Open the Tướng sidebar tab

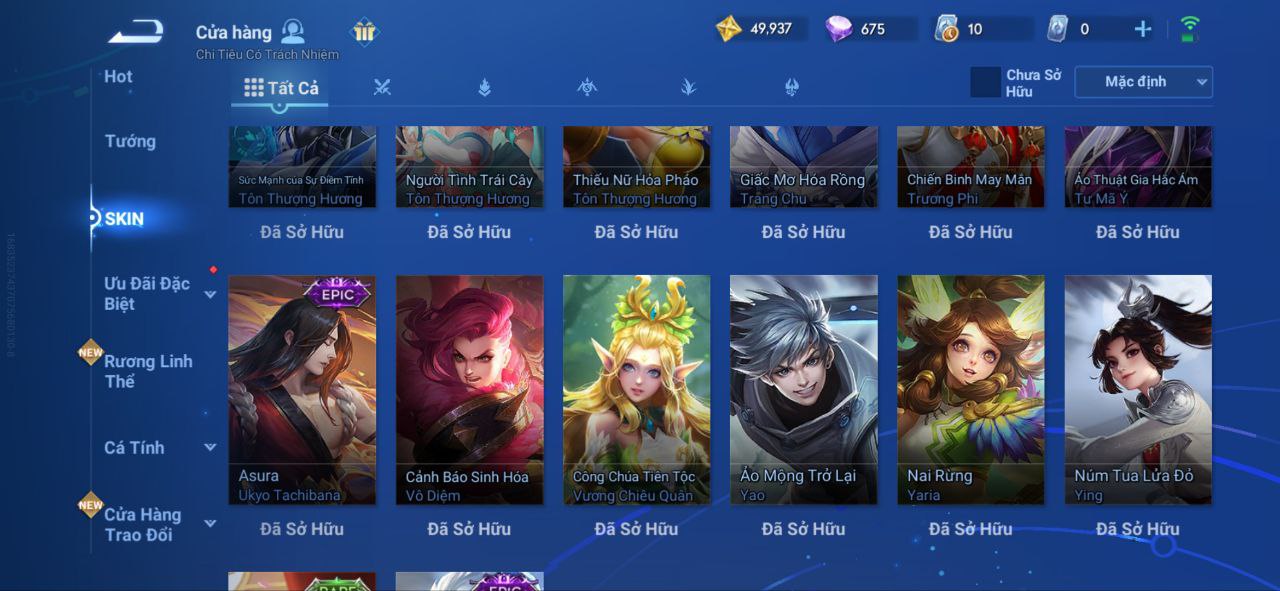(130, 142)
